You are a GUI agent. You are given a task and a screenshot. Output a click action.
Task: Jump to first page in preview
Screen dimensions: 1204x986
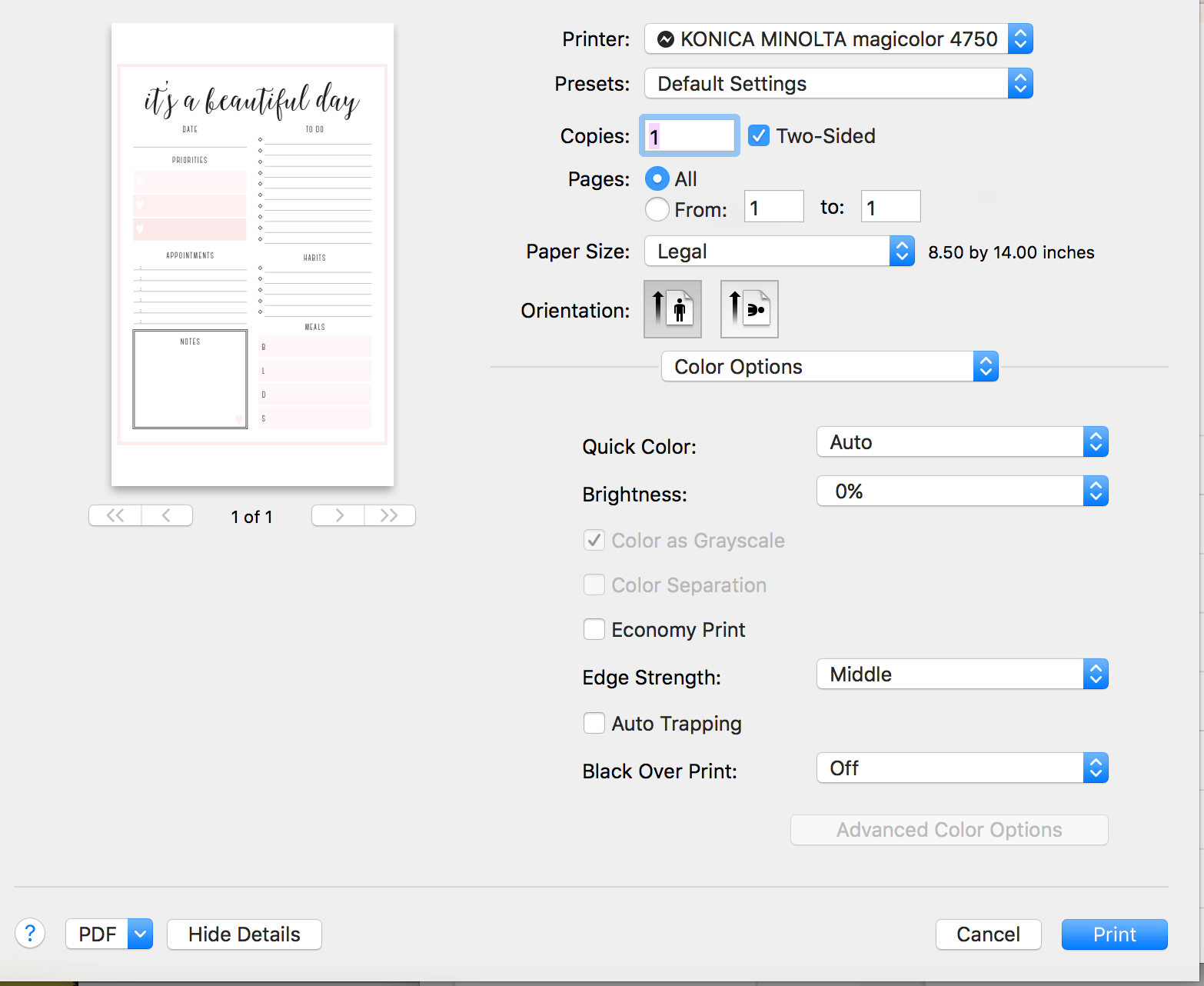coord(114,515)
